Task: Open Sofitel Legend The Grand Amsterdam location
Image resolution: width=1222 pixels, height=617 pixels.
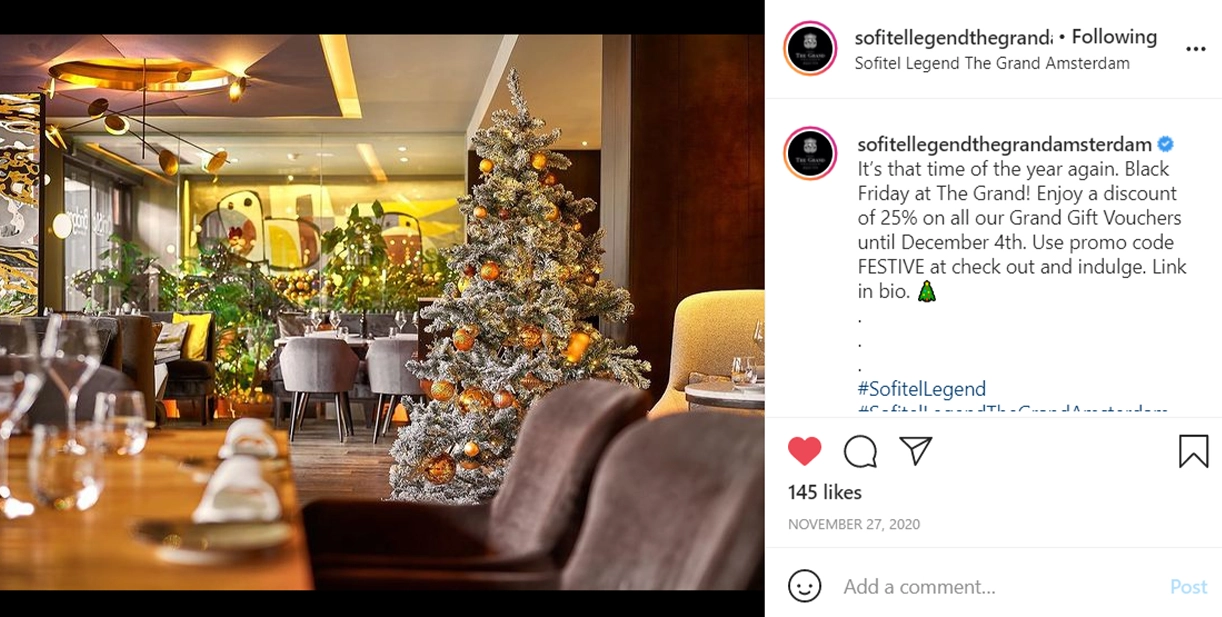Action: [x=992, y=63]
